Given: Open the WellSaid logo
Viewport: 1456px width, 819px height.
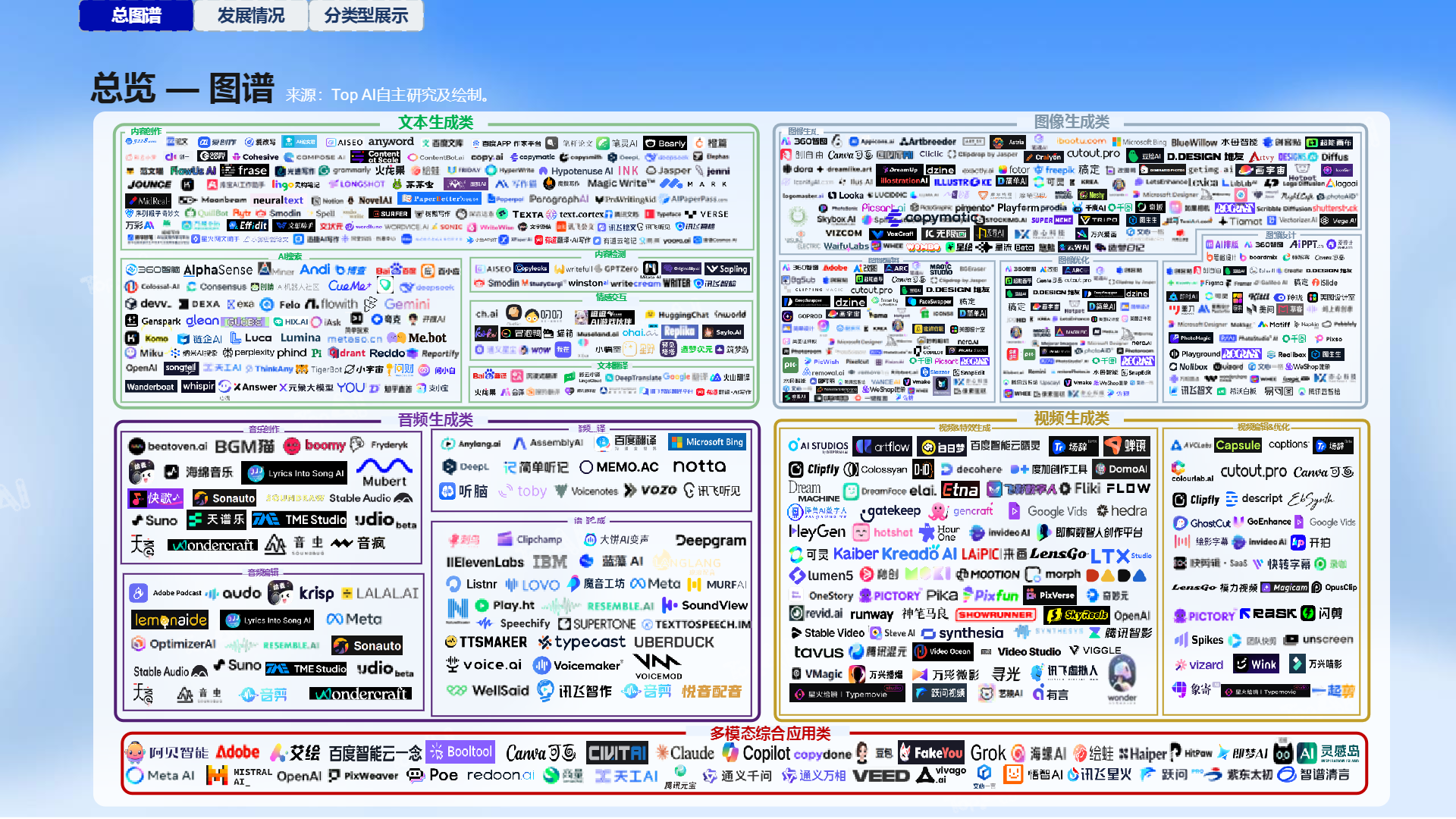Looking at the screenshot, I should [x=488, y=691].
